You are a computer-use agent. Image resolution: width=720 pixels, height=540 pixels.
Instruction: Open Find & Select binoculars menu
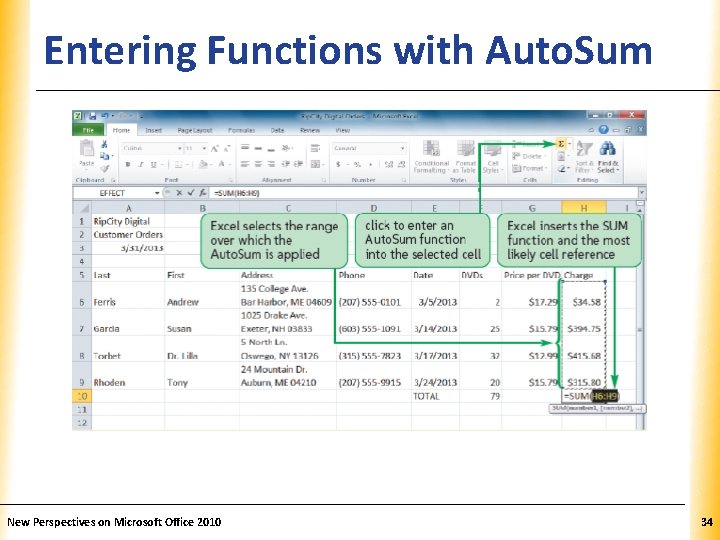tap(608, 157)
